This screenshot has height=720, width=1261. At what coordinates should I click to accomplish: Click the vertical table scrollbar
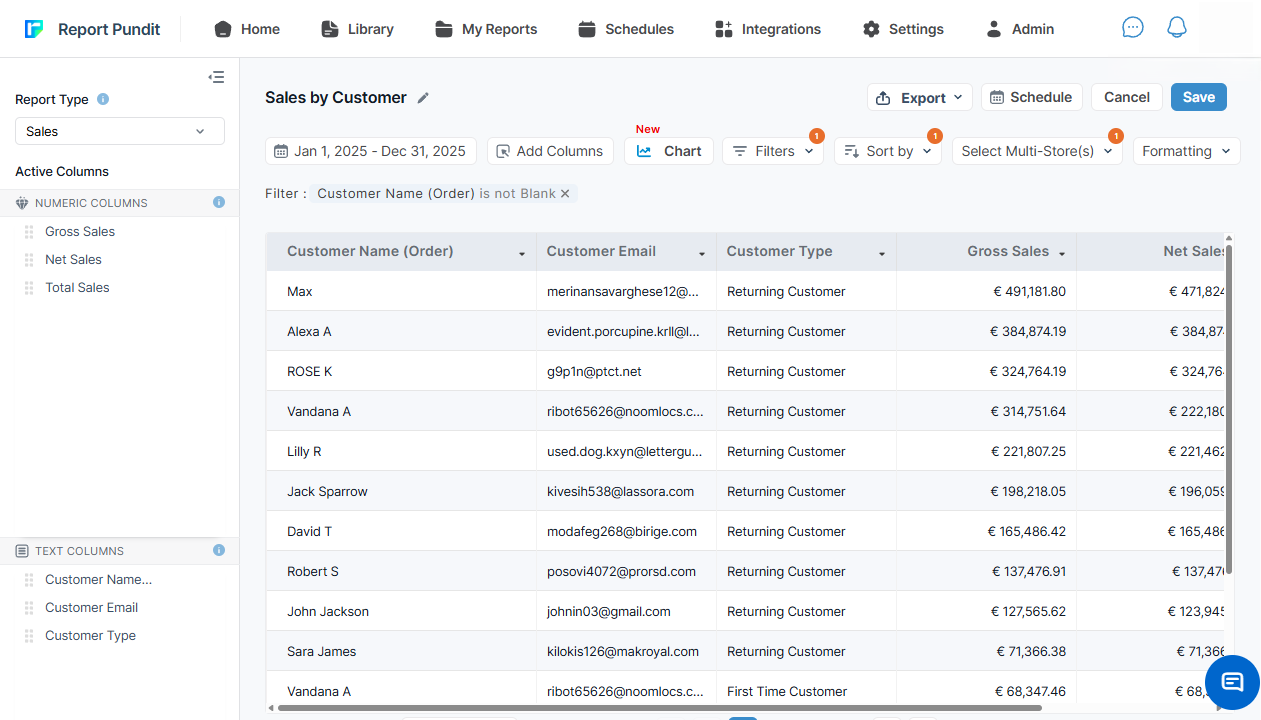click(1229, 410)
